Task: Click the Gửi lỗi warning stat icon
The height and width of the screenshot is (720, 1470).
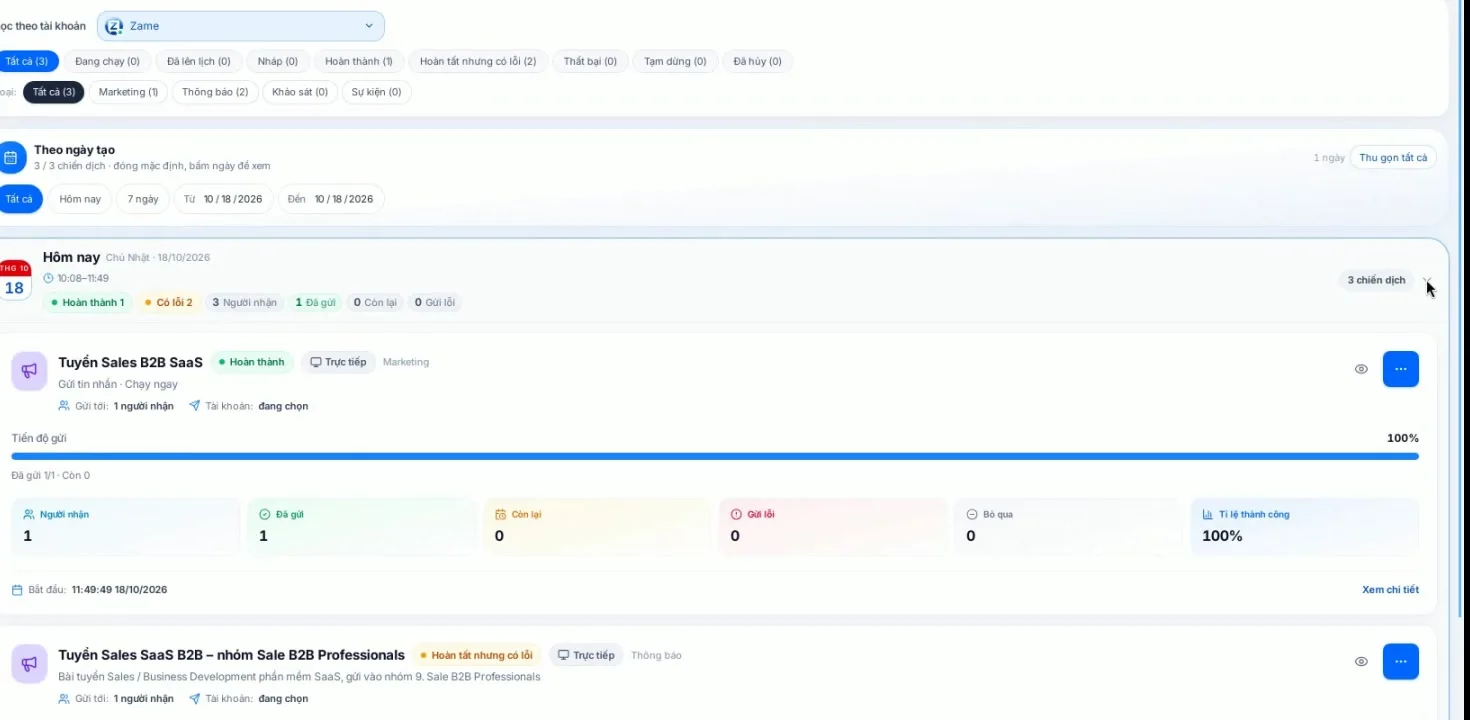Action: coord(737,514)
